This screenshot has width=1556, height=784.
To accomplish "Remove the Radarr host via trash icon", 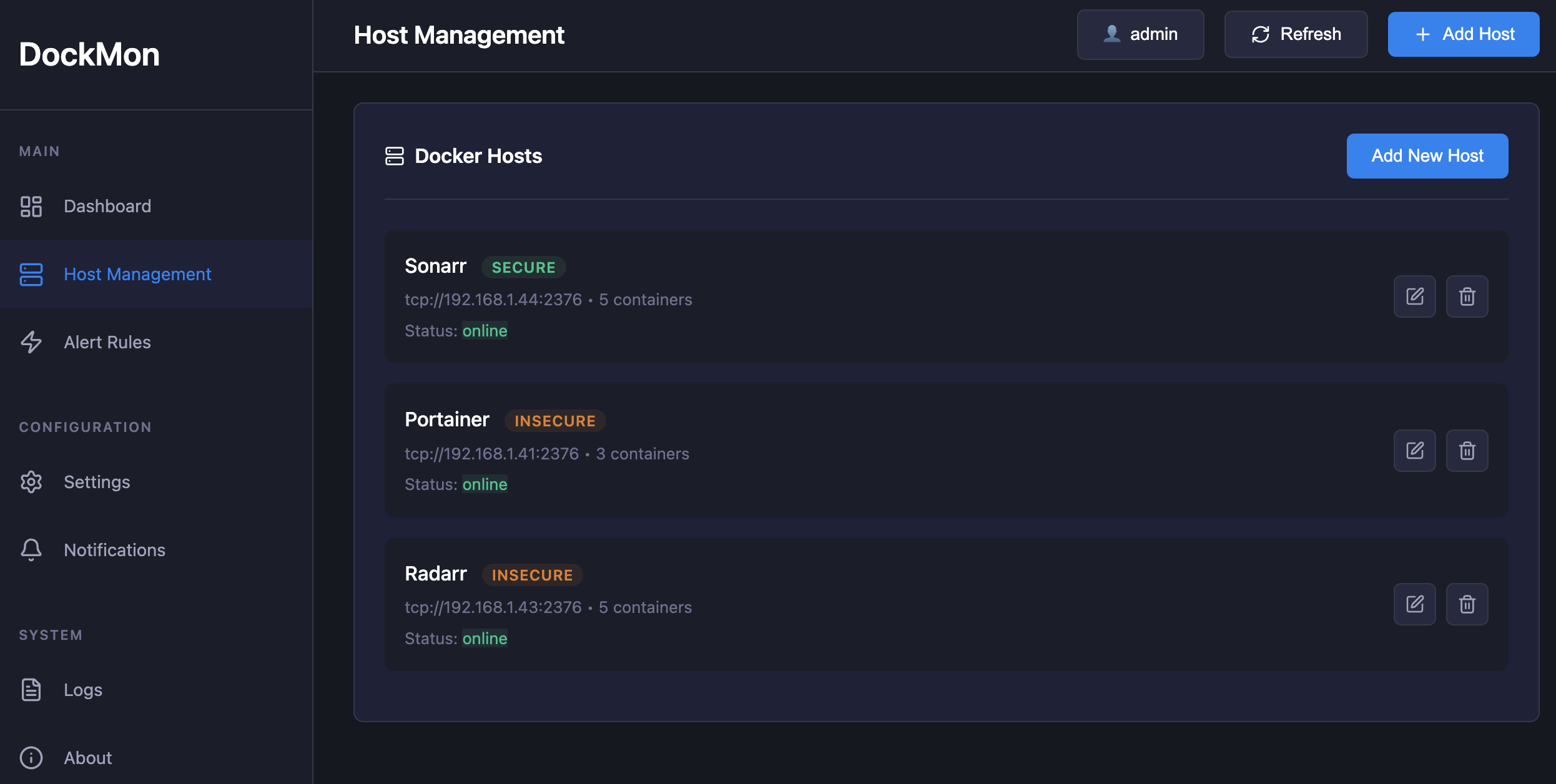I will tap(1467, 604).
